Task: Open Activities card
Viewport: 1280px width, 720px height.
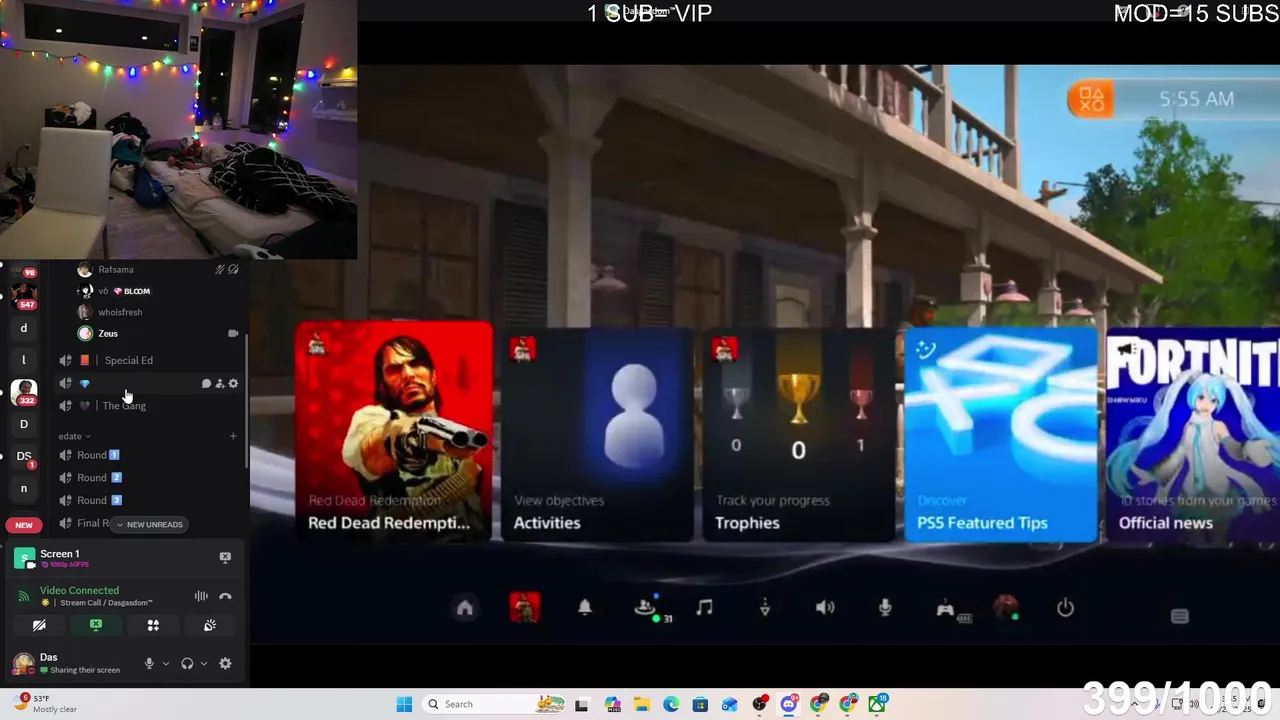Action: (x=597, y=435)
